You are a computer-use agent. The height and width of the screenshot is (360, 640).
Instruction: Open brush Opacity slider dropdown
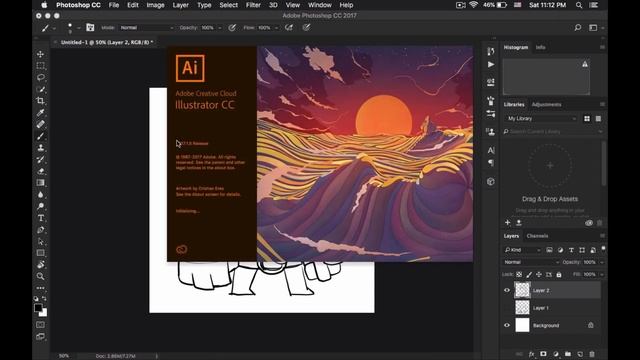pyautogui.click(x=220, y=28)
